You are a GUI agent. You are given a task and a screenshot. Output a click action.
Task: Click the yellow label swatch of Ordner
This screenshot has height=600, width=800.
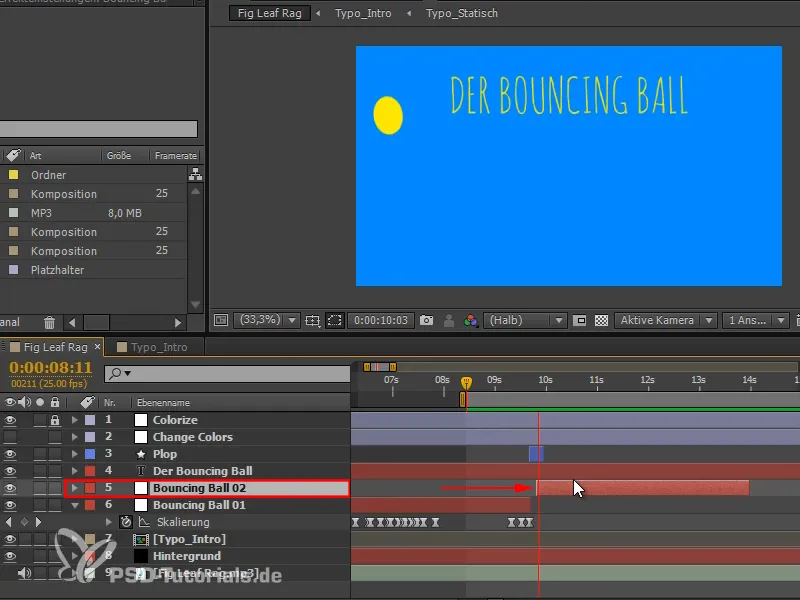click(x=13, y=174)
